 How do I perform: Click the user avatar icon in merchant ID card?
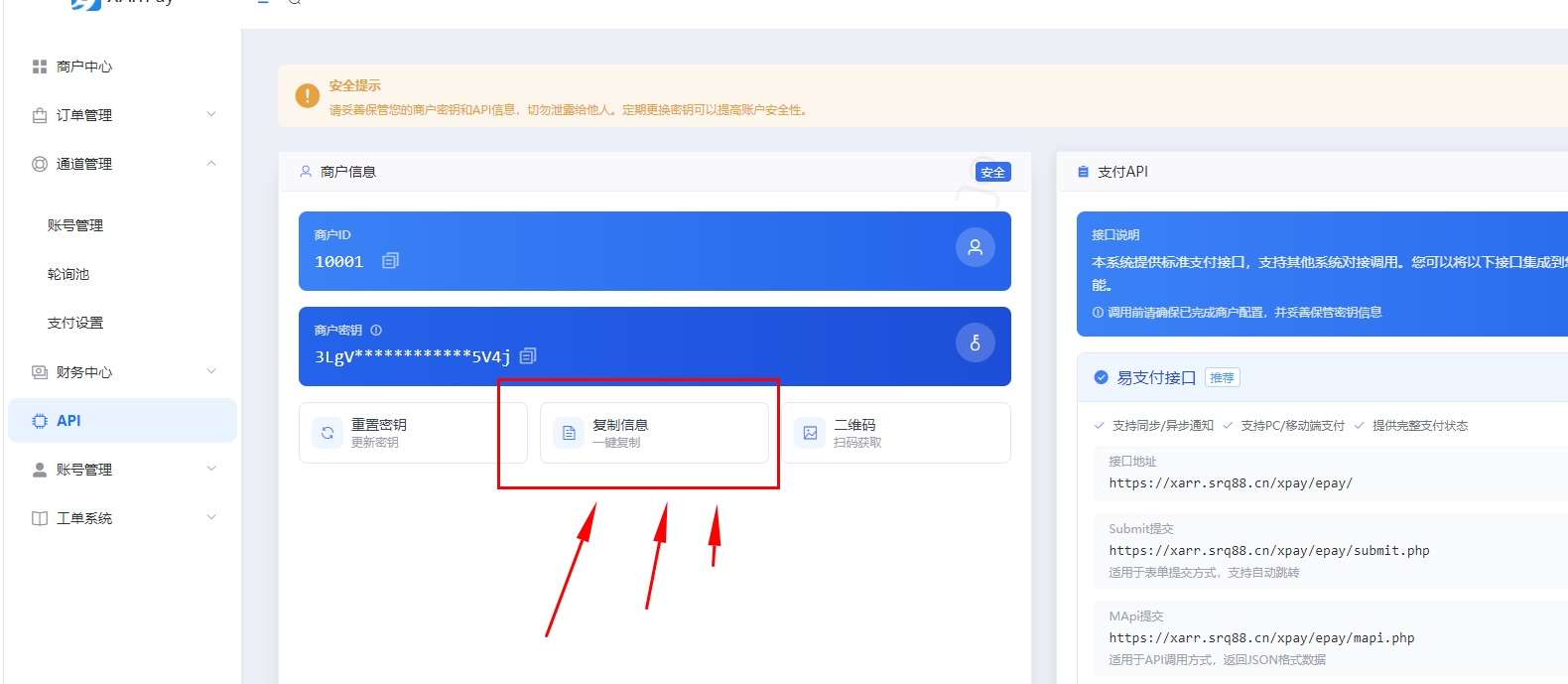pyautogui.click(x=975, y=248)
